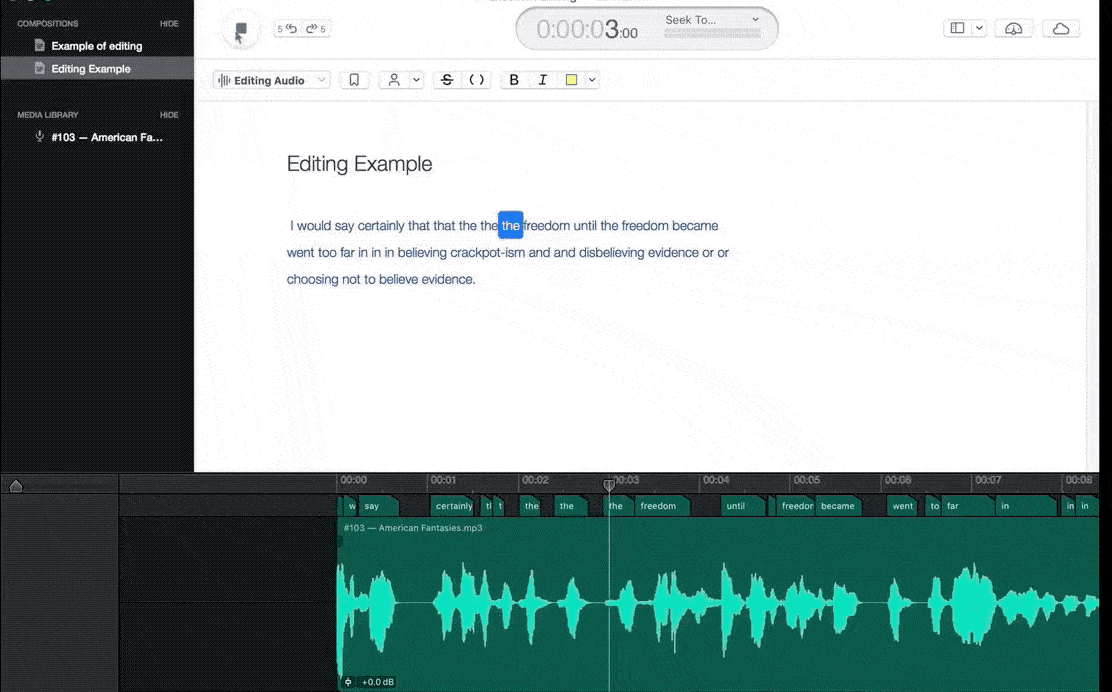Viewport: 1112px width, 692px height.
Task: Open the Editing Audio mode dropdown
Action: click(x=270, y=79)
